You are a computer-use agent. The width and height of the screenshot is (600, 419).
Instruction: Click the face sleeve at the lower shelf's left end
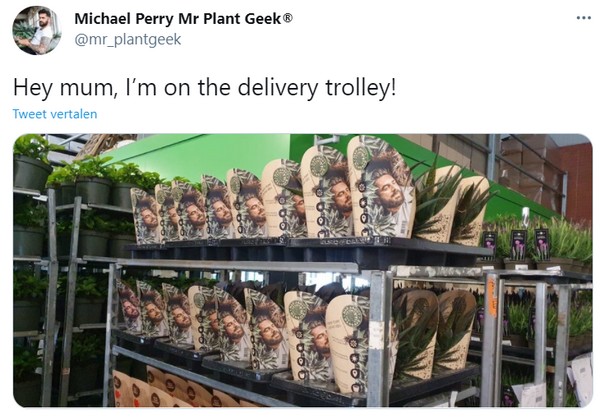[x=128, y=306]
